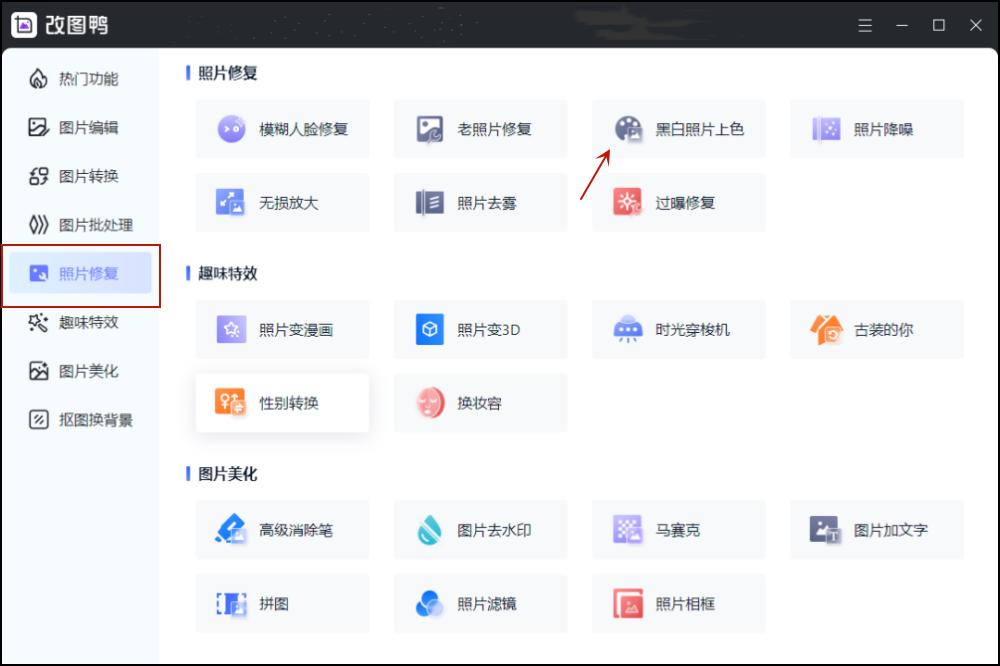Open 黑白照片上色 to colorize black-white photos

[678, 129]
